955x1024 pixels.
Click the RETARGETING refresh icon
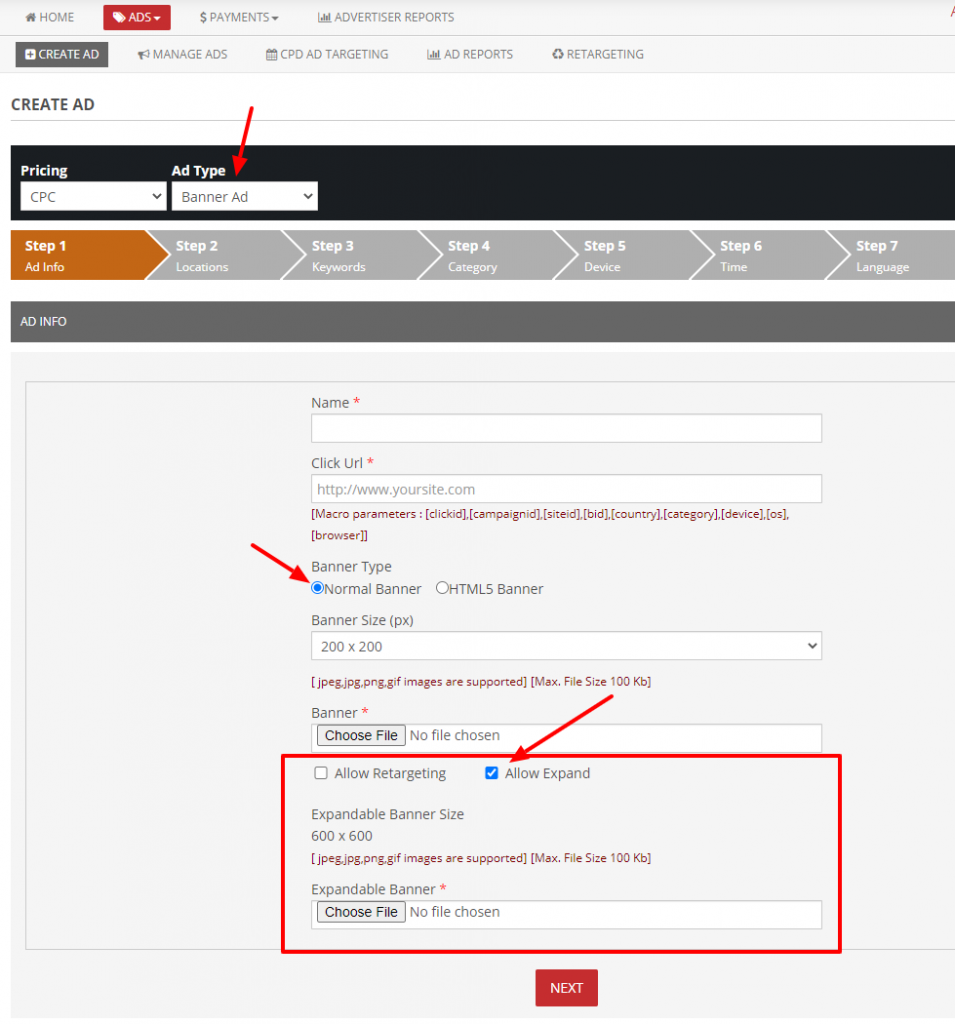click(x=559, y=54)
